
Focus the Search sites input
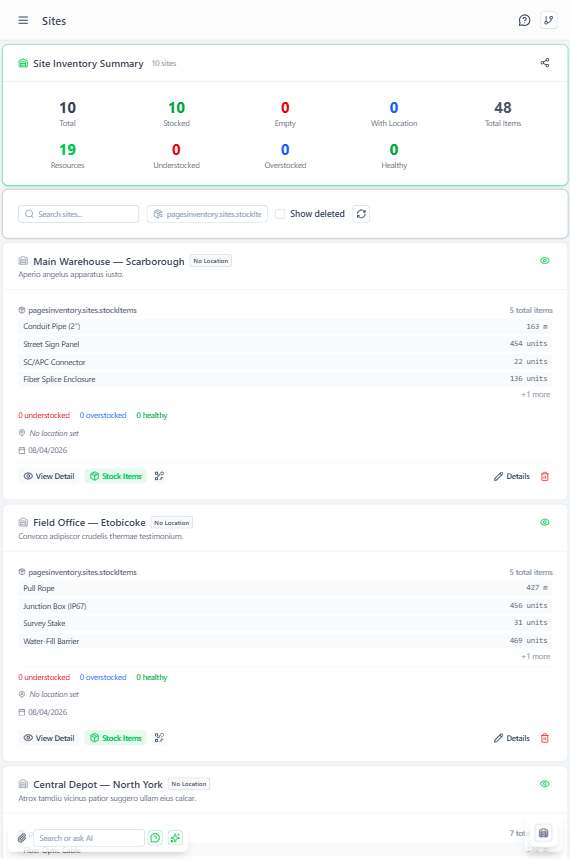[x=78, y=214]
